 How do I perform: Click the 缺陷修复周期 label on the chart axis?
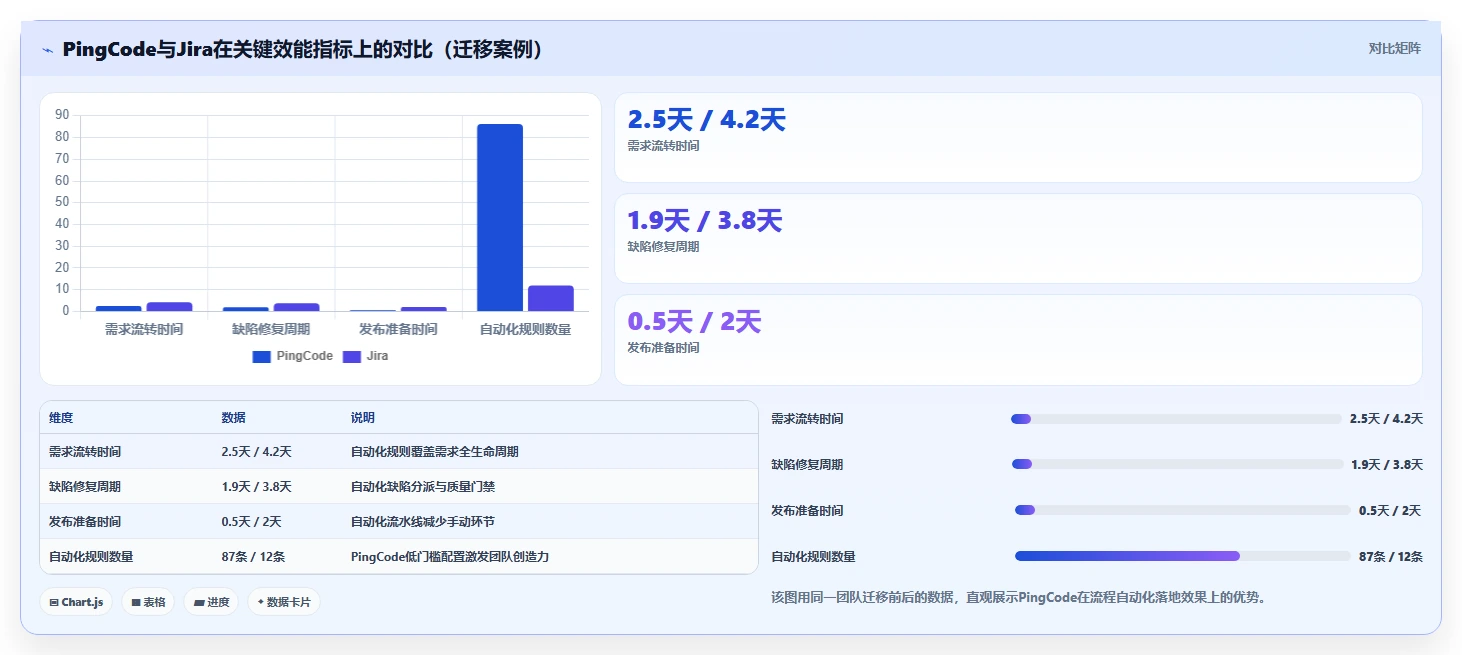point(271,329)
